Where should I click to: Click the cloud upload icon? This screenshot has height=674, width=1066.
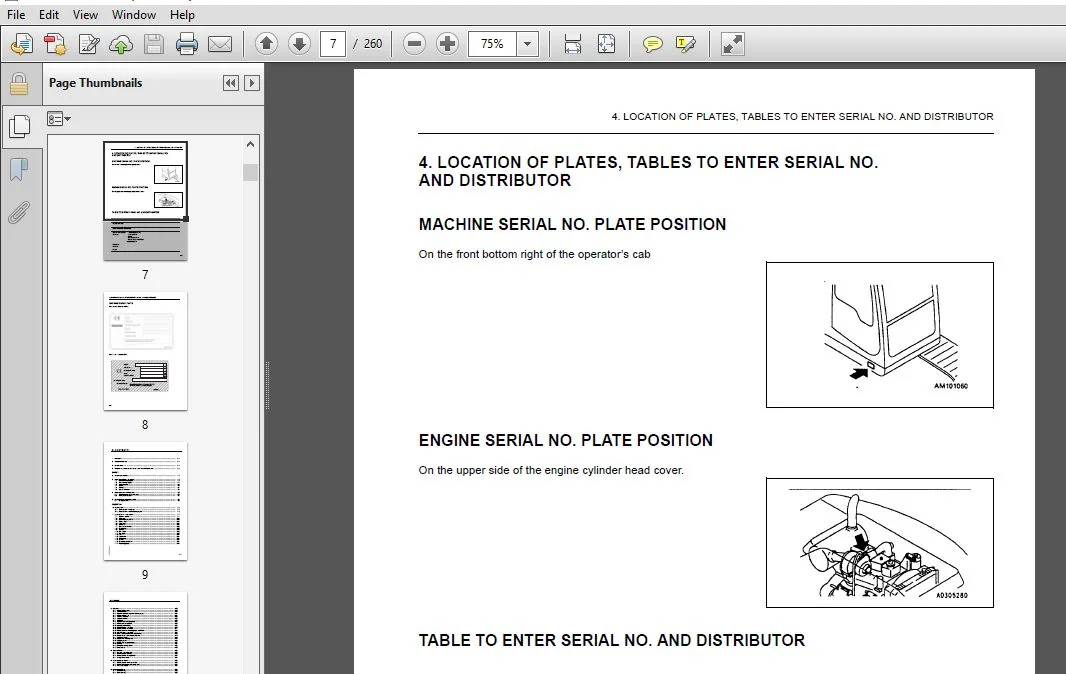(121, 44)
